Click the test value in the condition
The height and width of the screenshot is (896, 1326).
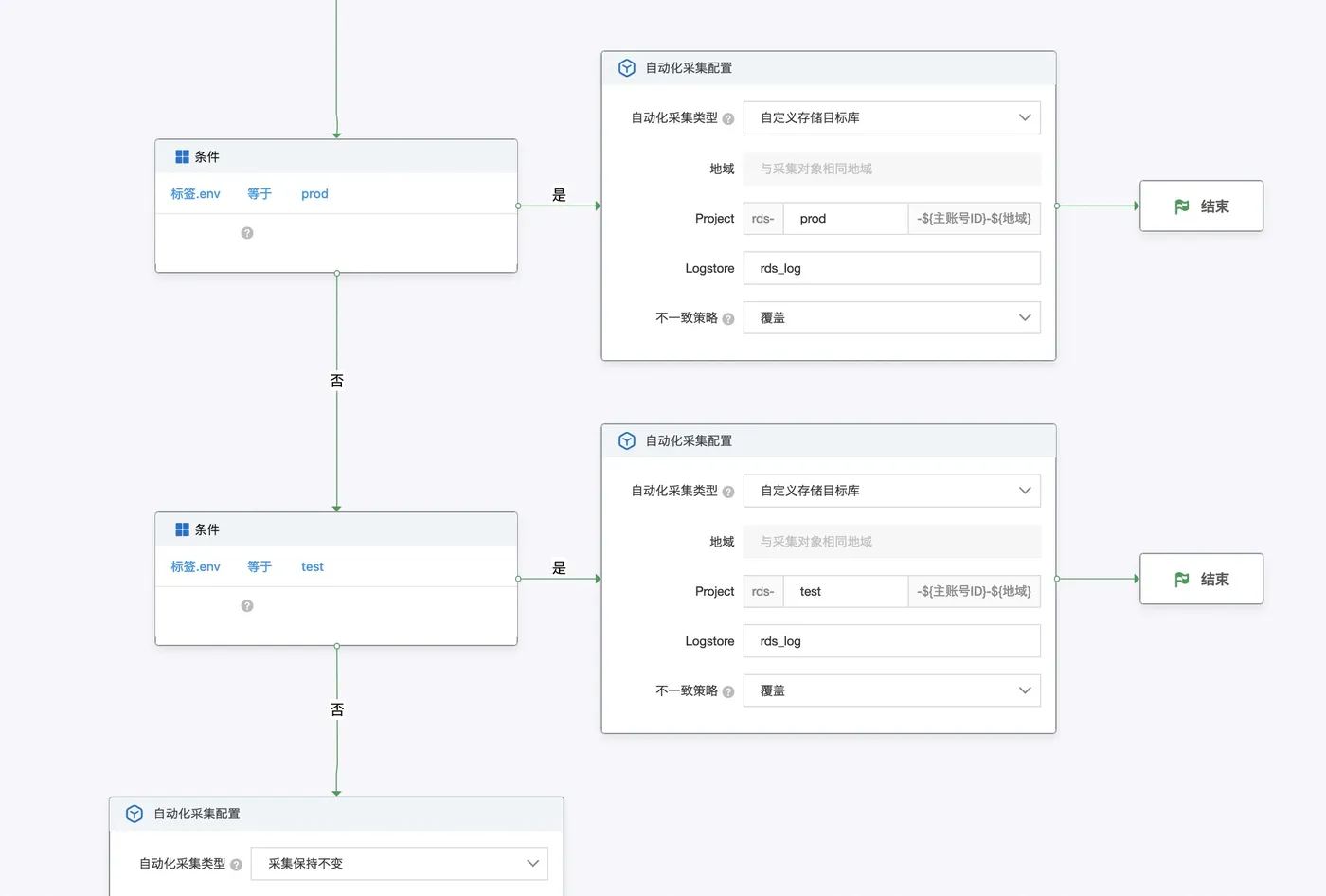(x=313, y=567)
